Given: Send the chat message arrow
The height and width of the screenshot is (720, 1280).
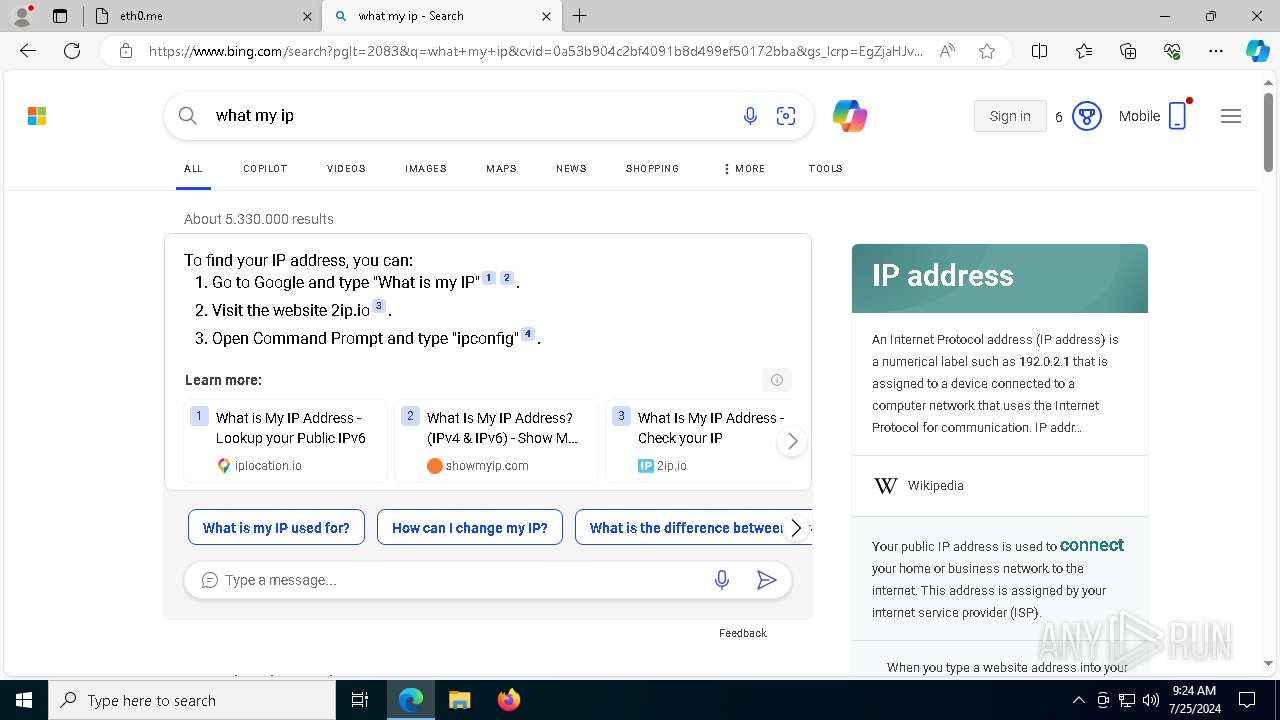Looking at the screenshot, I should 767,580.
